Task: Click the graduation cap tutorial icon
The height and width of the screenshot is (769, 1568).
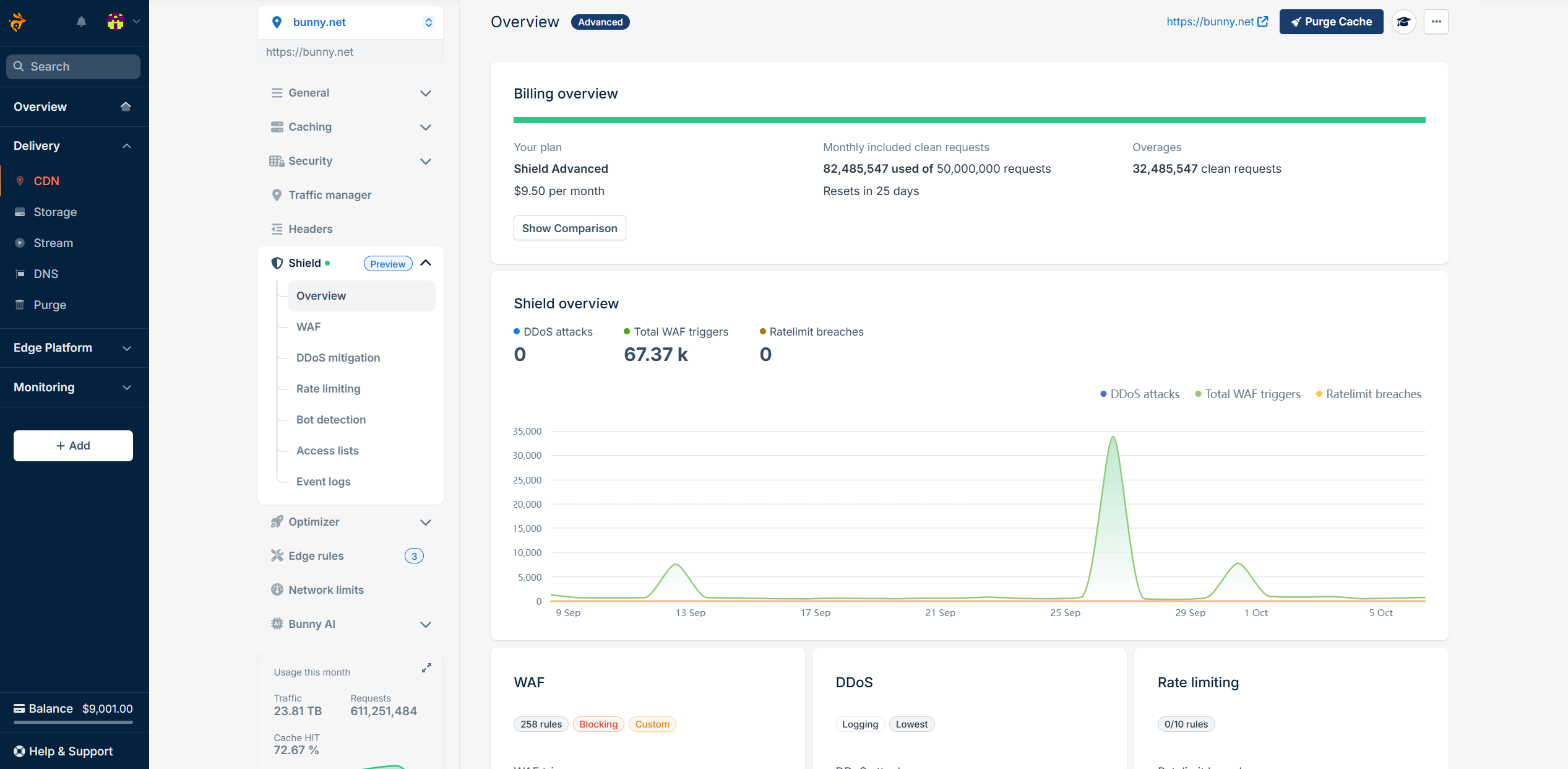Action: pyautogui.click(x=1403, y=22)
